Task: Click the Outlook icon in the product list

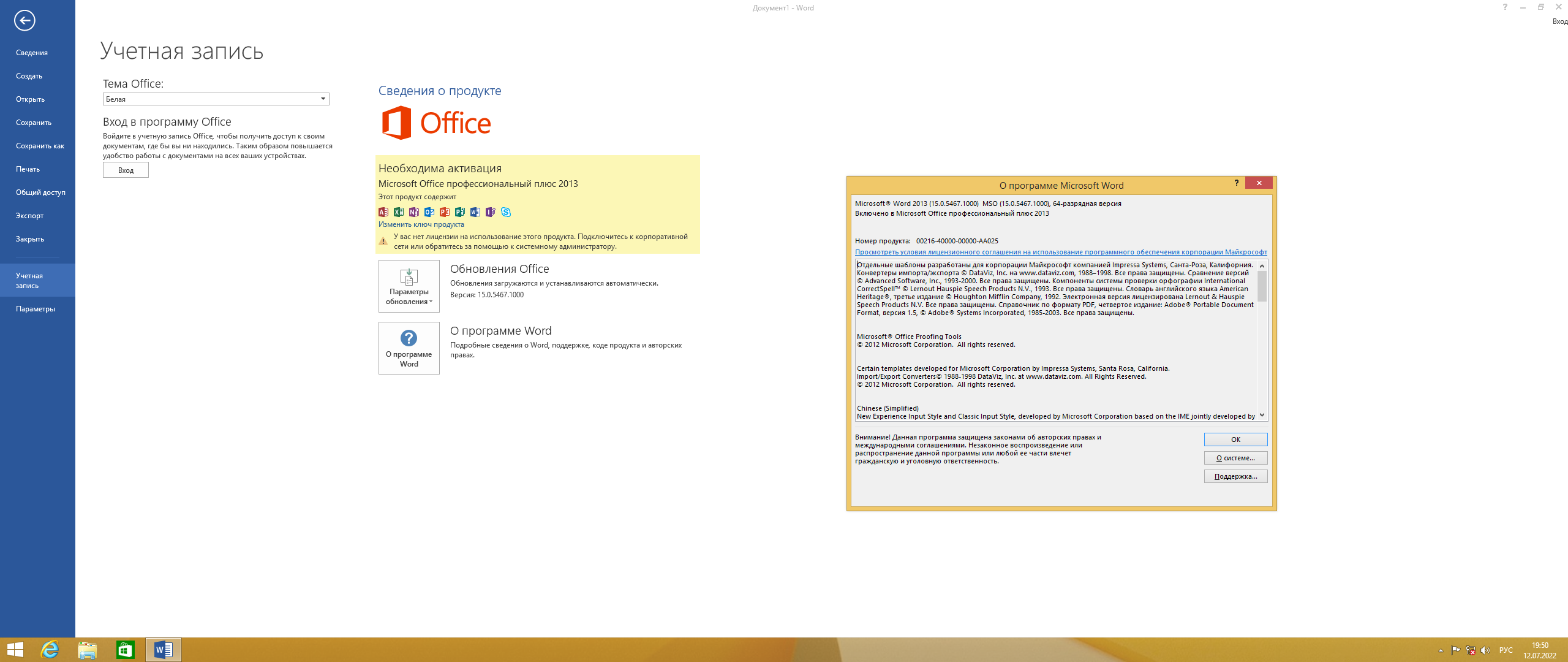Action: [429, 212]
